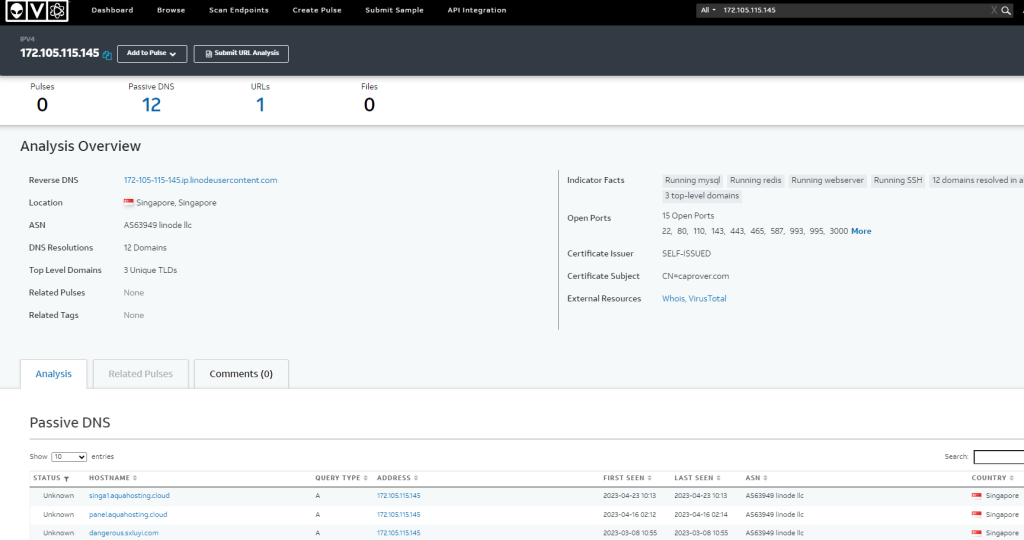Change the show entries count dropdown
This screenshot has height=540, width=1024.
pyautogui.click(x=69, y=456)
